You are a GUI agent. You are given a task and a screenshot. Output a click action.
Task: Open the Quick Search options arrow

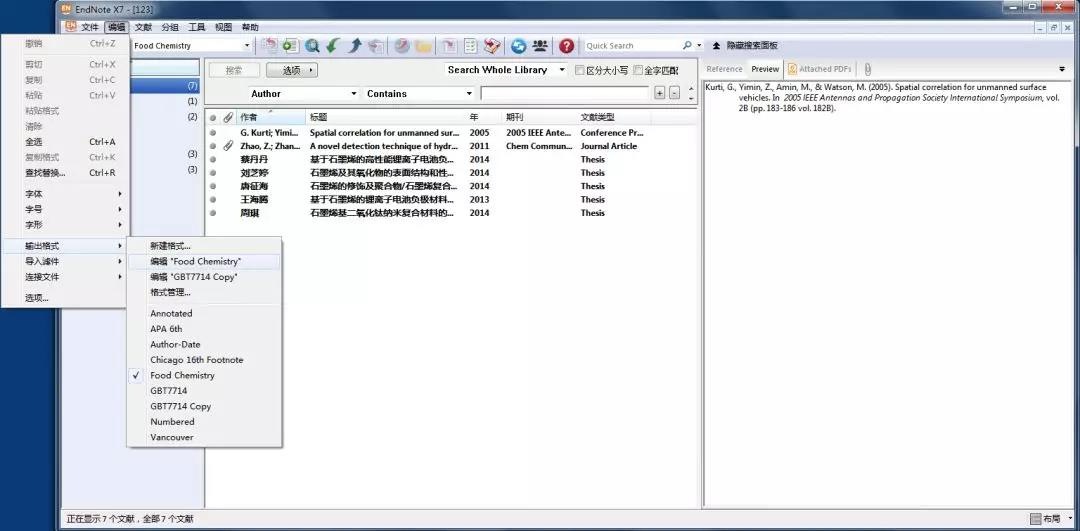pos(699,45)
